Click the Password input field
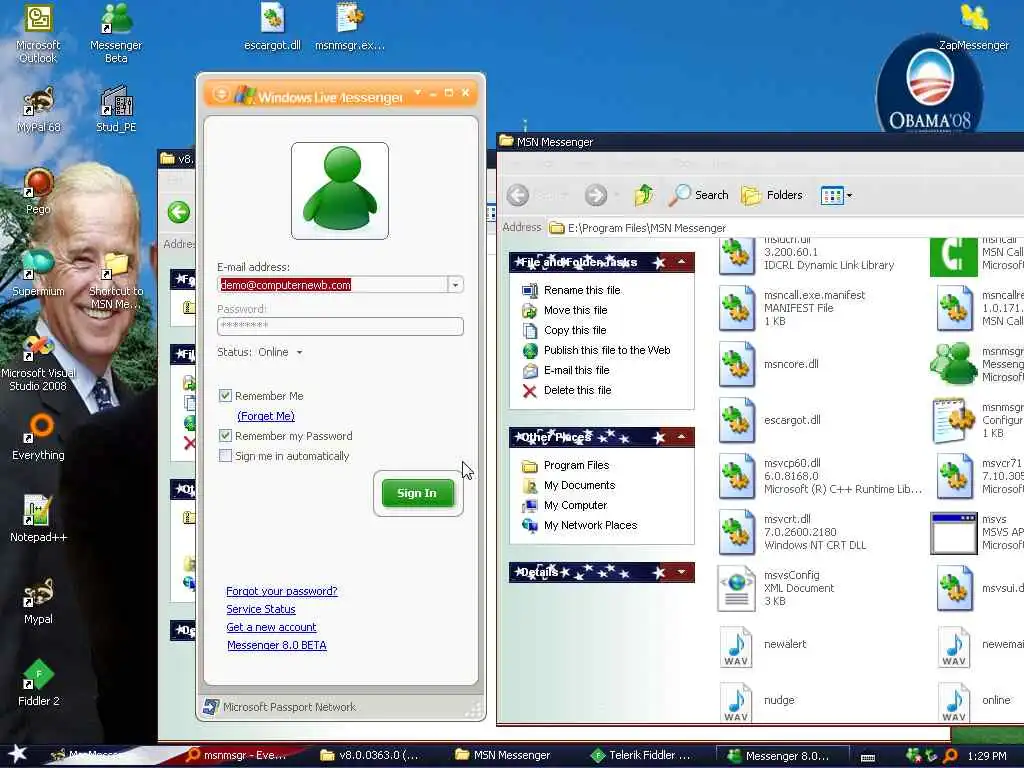 point(340,325)
